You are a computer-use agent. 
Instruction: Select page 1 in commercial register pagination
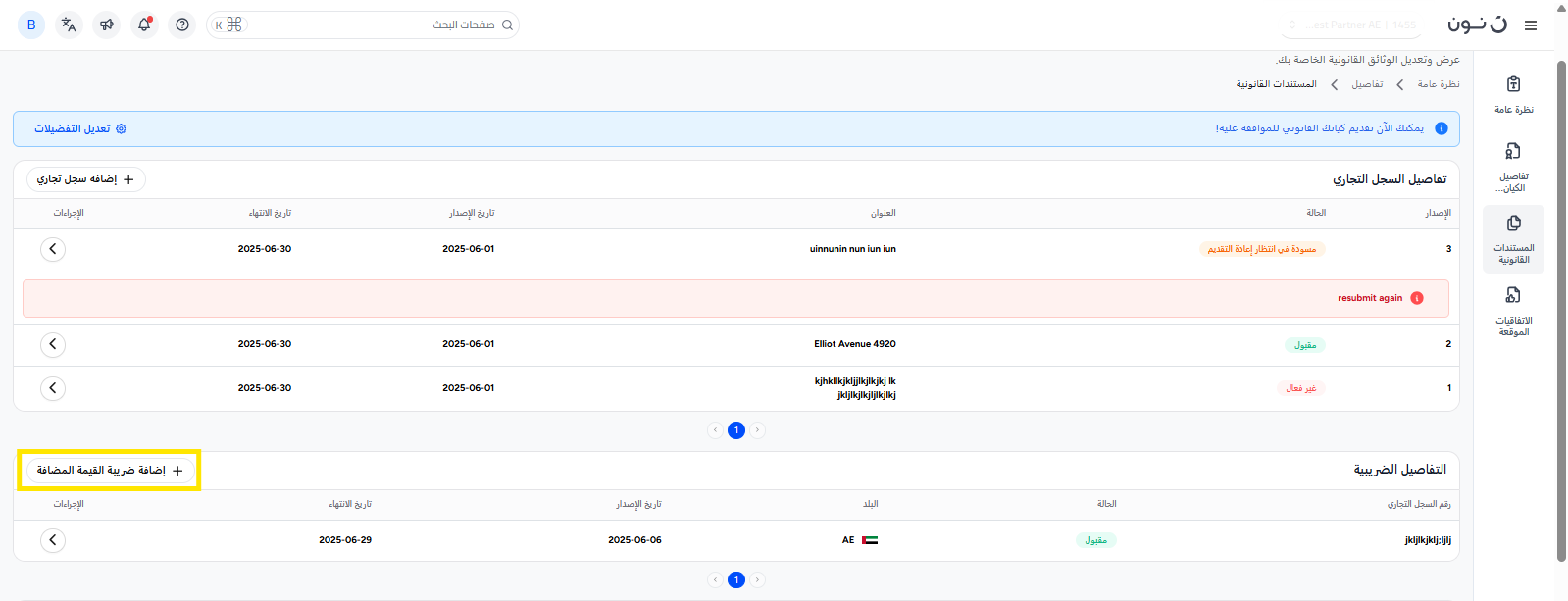point(736,430)
